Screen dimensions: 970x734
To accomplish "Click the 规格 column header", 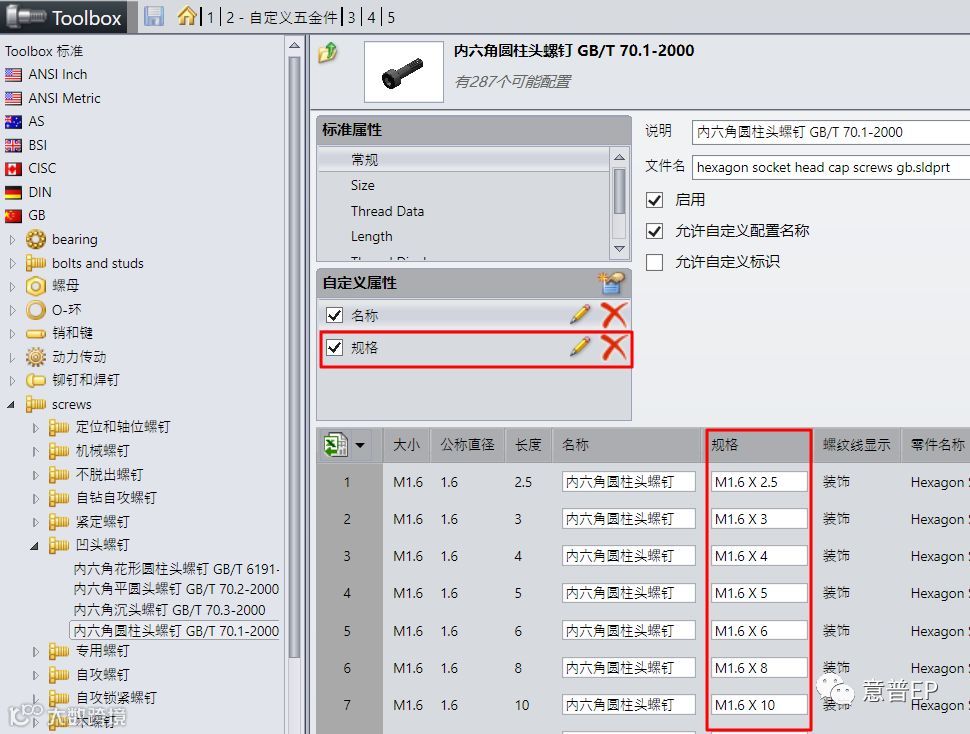I will [758, 445].
